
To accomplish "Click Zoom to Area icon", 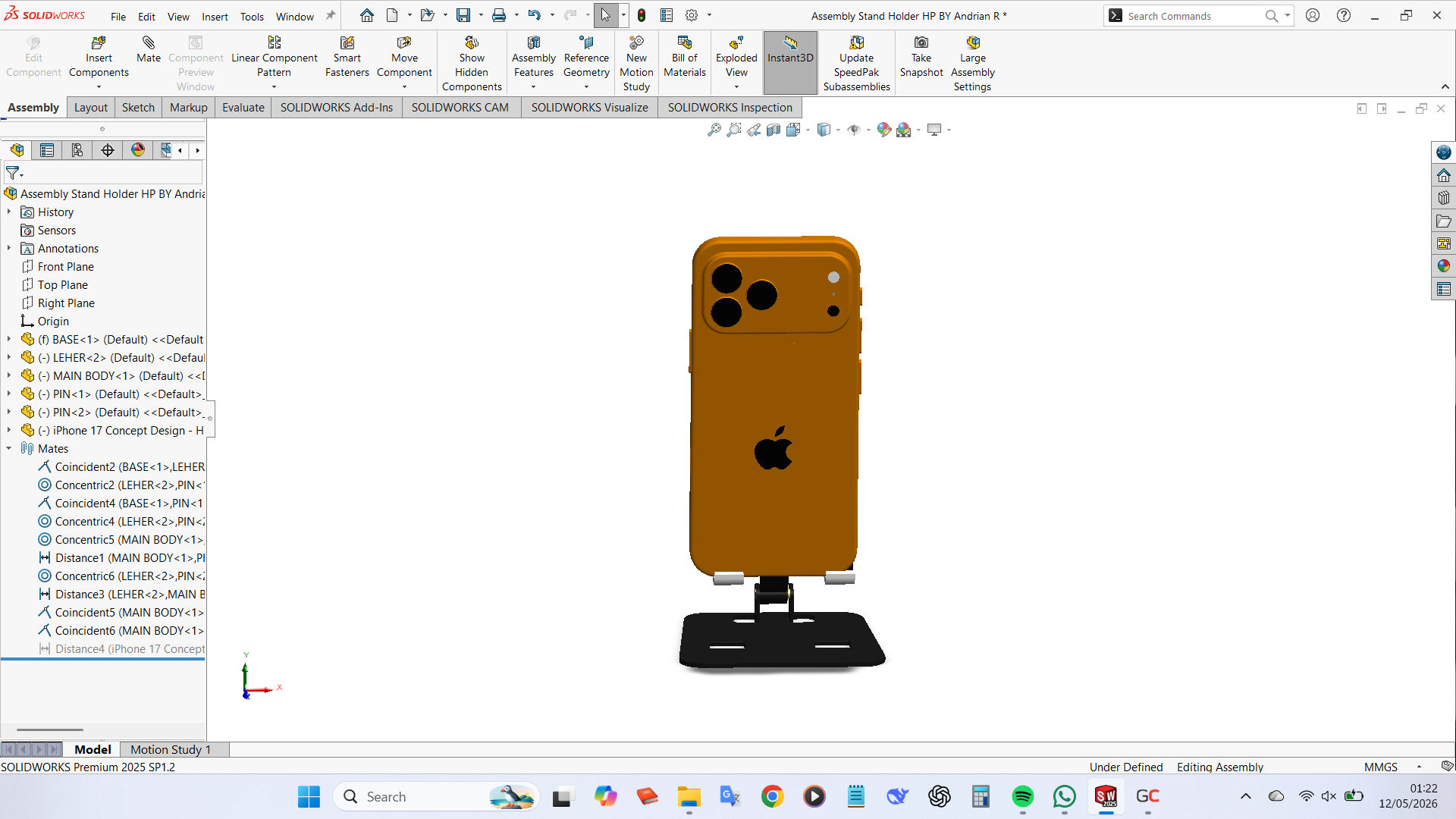I will point(734,130).
